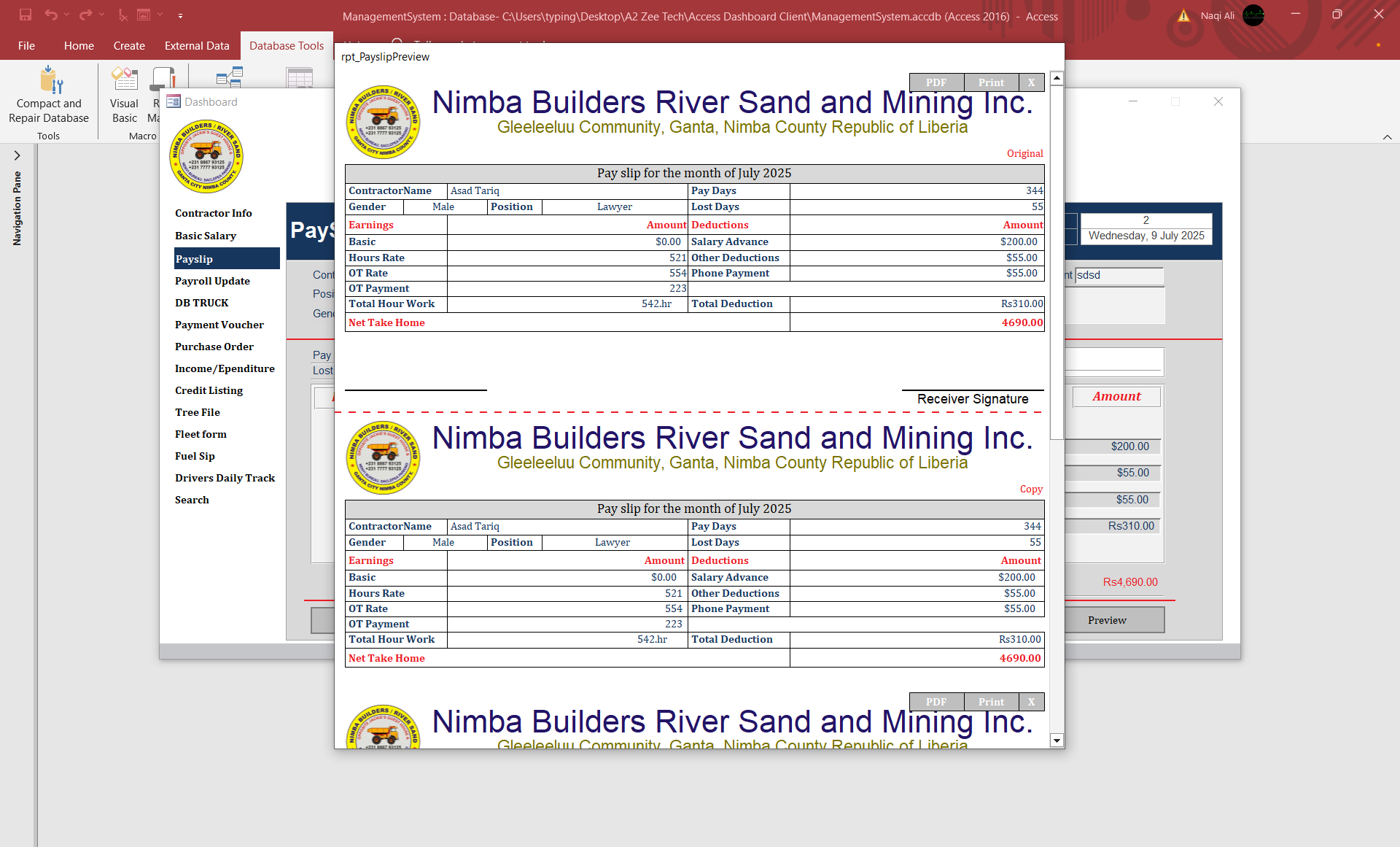The width and height of the screenshot is (1400, 847).
Task: Open Contractor Info in Dashboard menu
Action: click(x=214, y=213)
